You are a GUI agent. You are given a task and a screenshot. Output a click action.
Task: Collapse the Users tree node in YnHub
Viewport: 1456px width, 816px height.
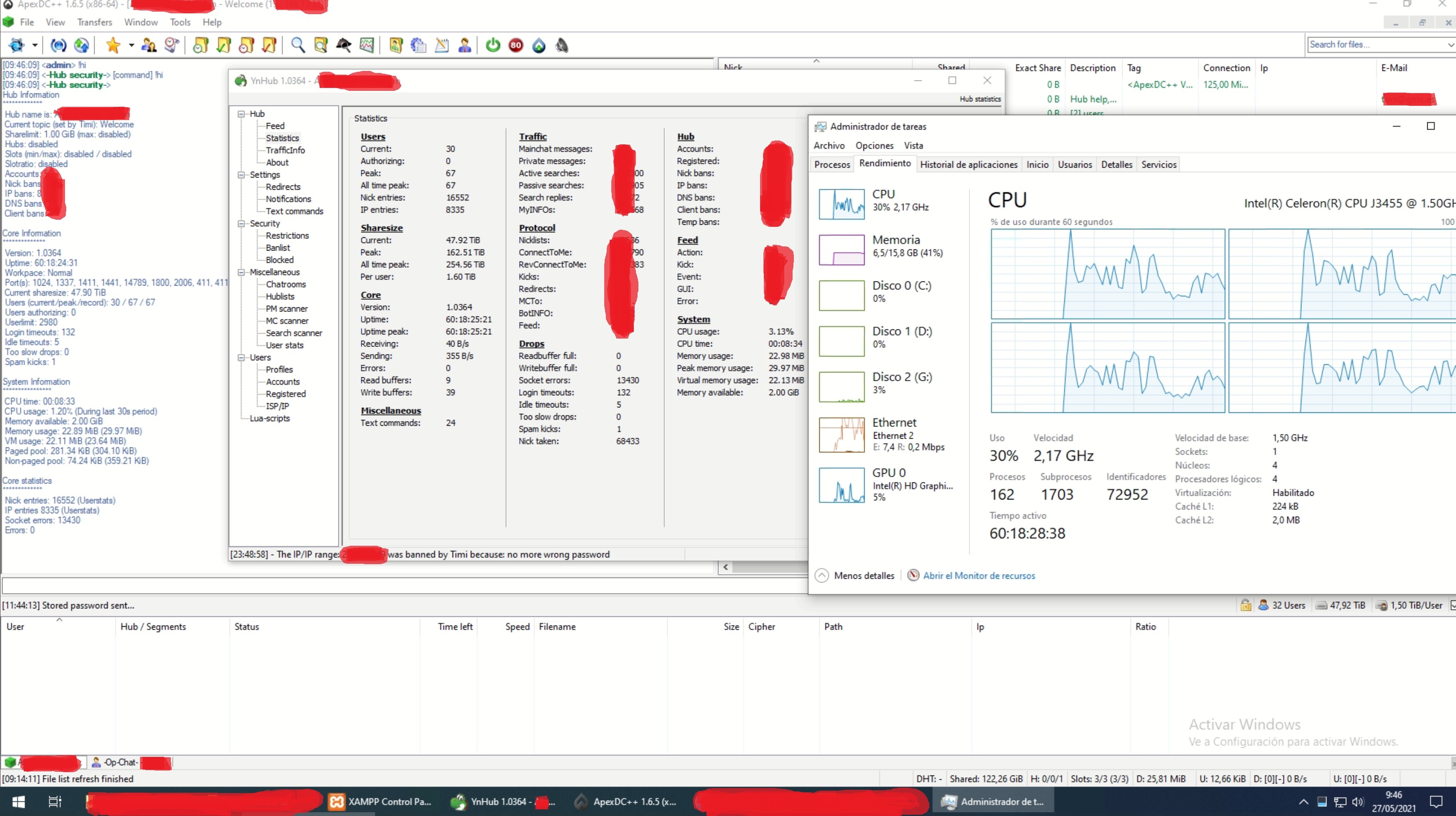pos(241,357)
